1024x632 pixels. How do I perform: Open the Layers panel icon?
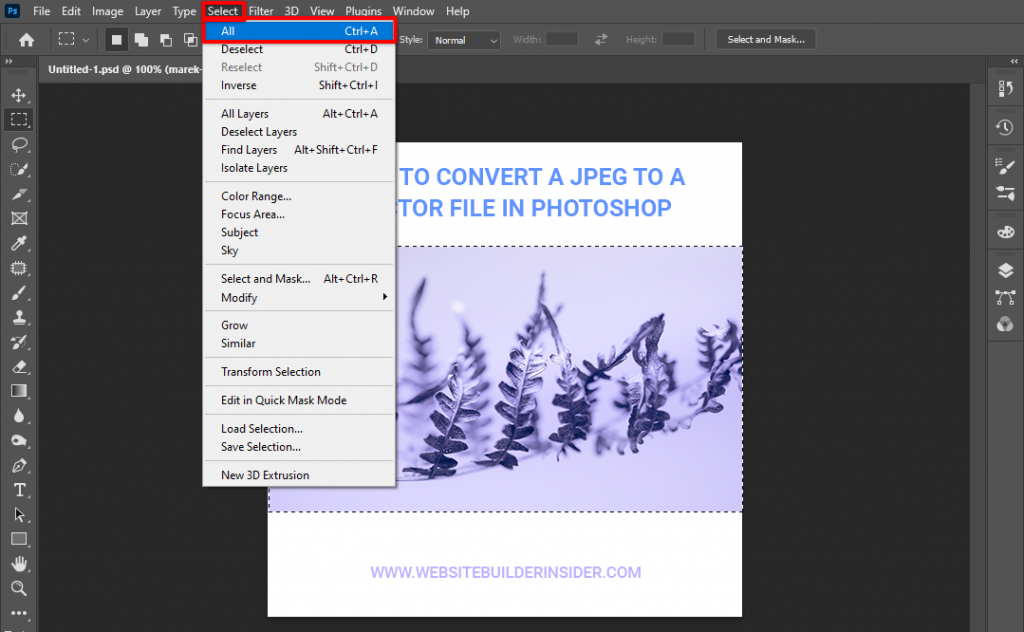point(1005,271)
